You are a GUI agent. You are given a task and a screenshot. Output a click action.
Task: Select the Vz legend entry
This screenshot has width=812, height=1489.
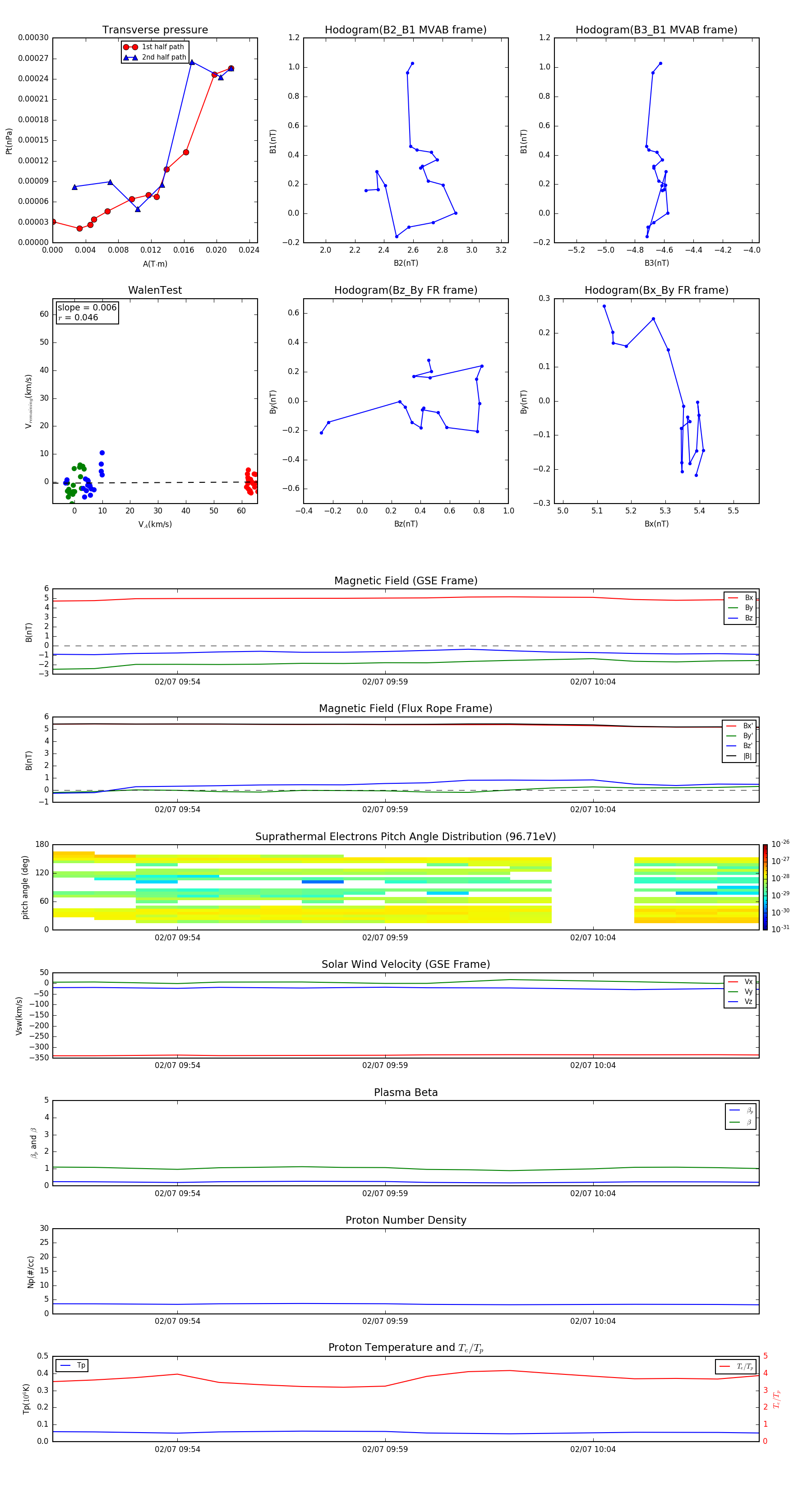point(740,1002)
